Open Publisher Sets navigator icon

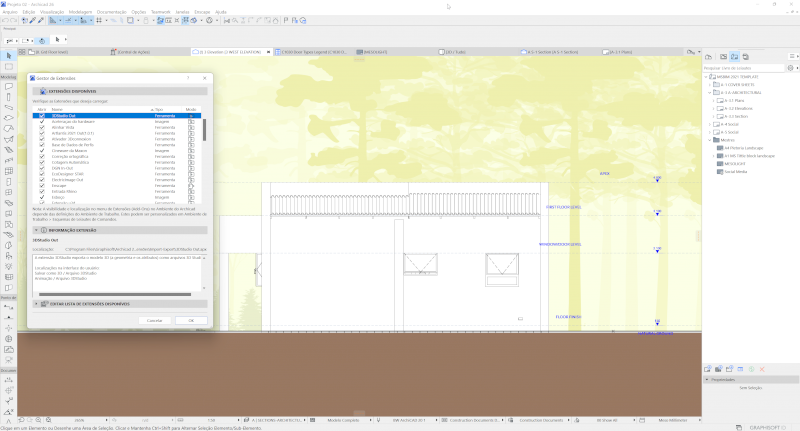pyautogui.click(x=746, y=57)
